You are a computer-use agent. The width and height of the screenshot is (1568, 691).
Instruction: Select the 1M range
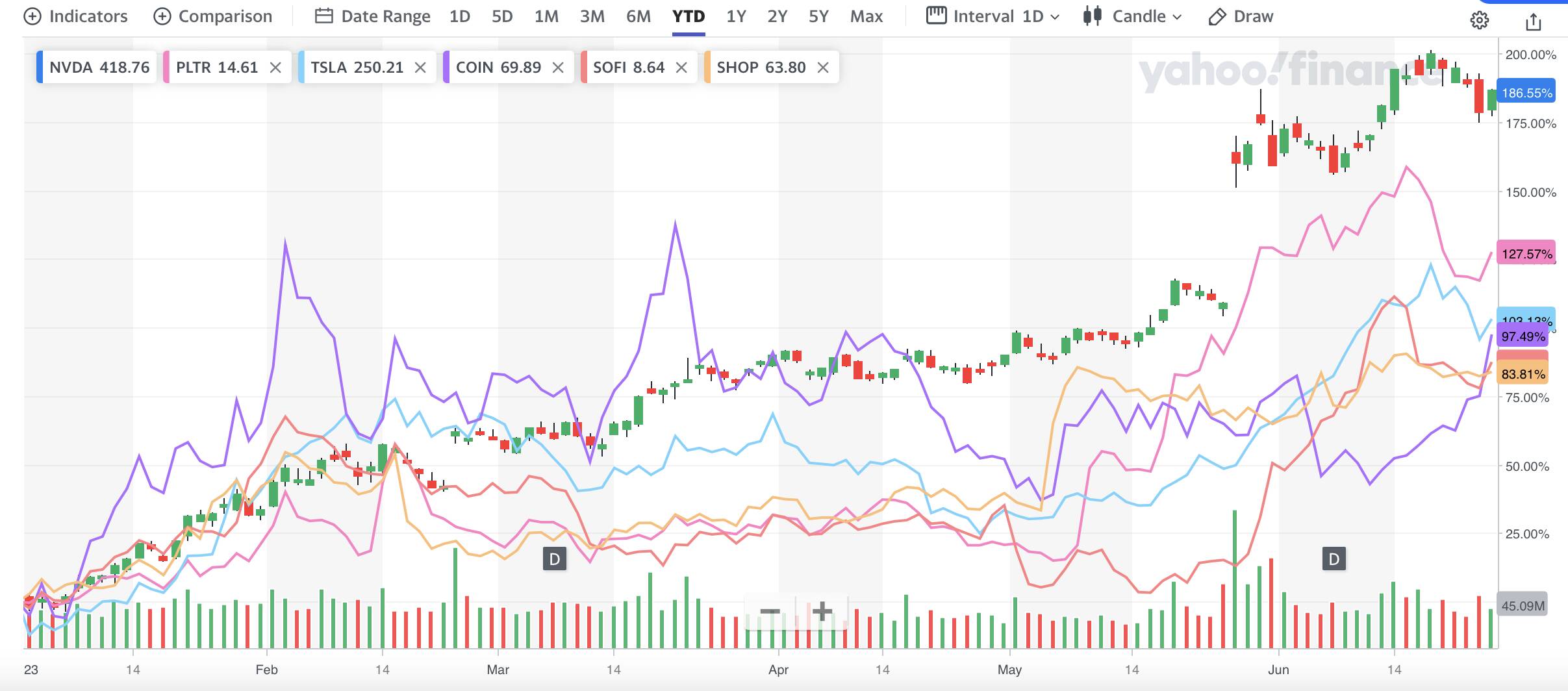(x=546, y=16)
